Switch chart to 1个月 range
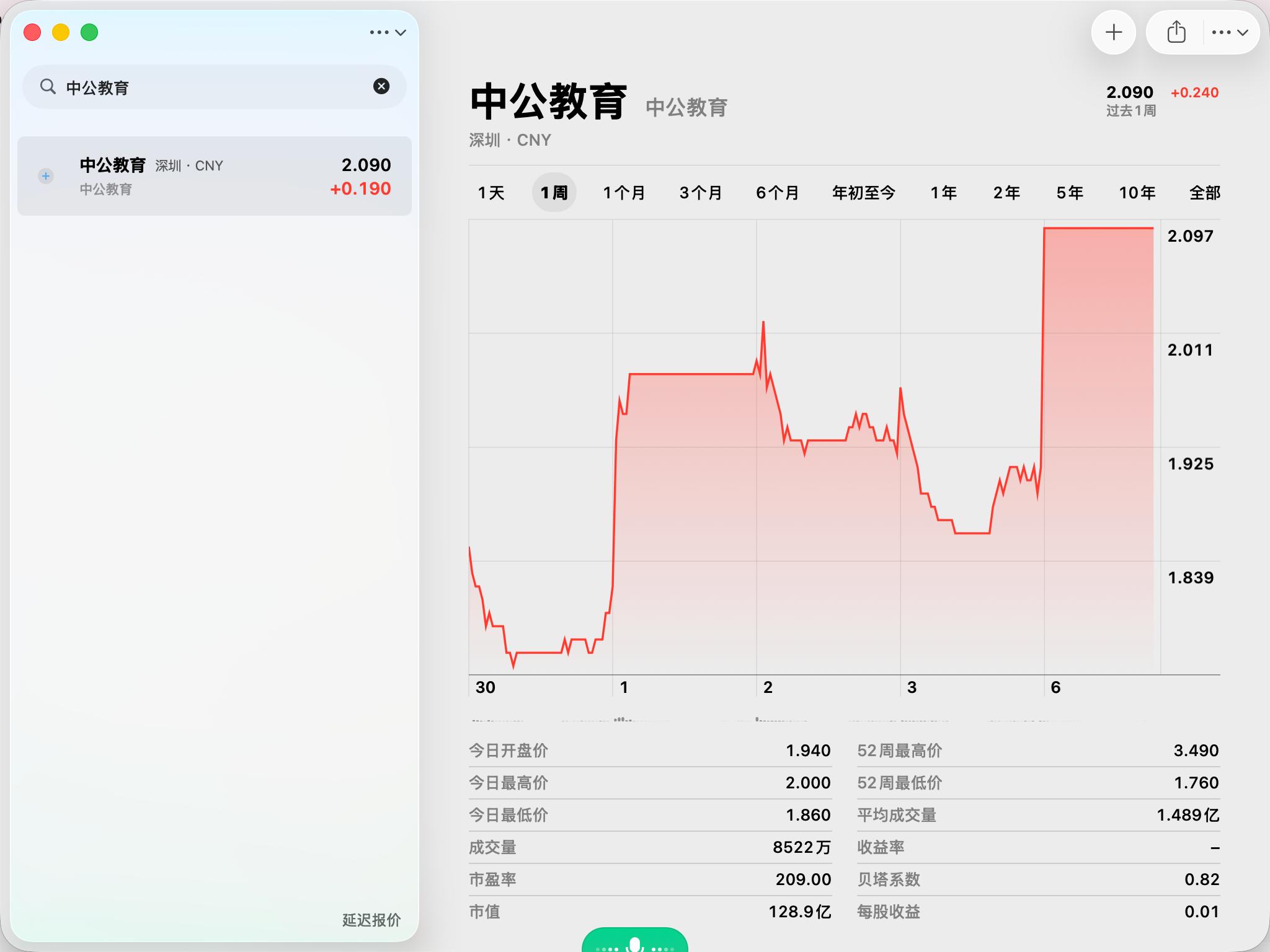Viewport: 1270px width, 952px height. [x=624, y=193]
